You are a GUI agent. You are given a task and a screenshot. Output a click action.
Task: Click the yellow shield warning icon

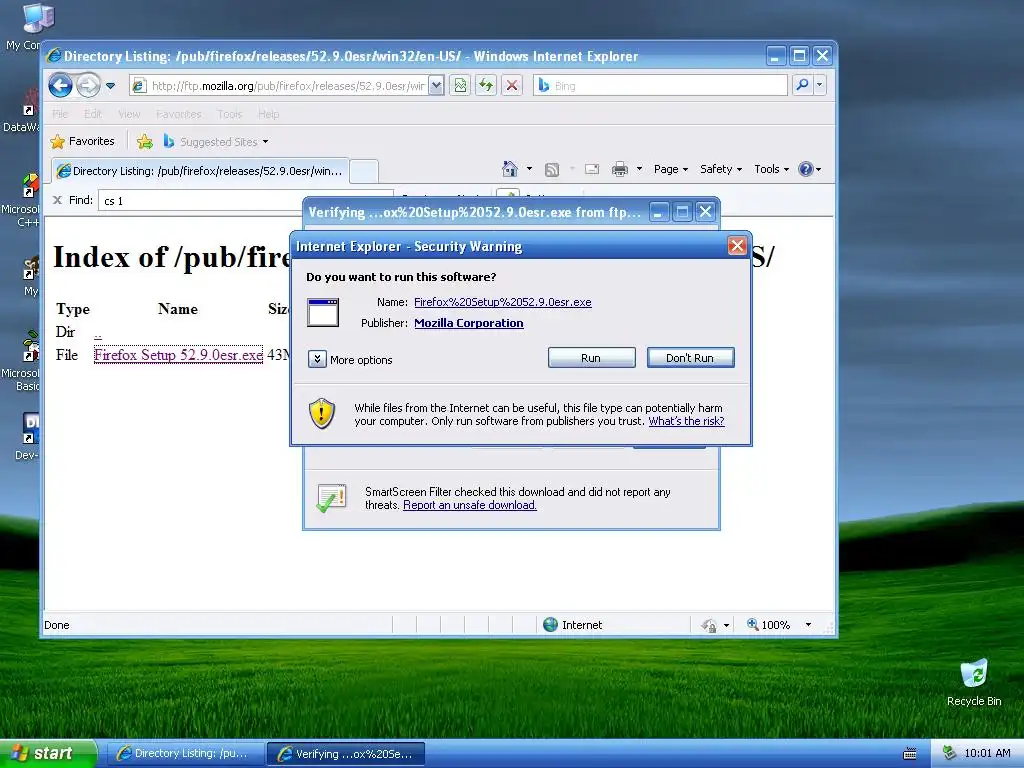pos(321,413)
